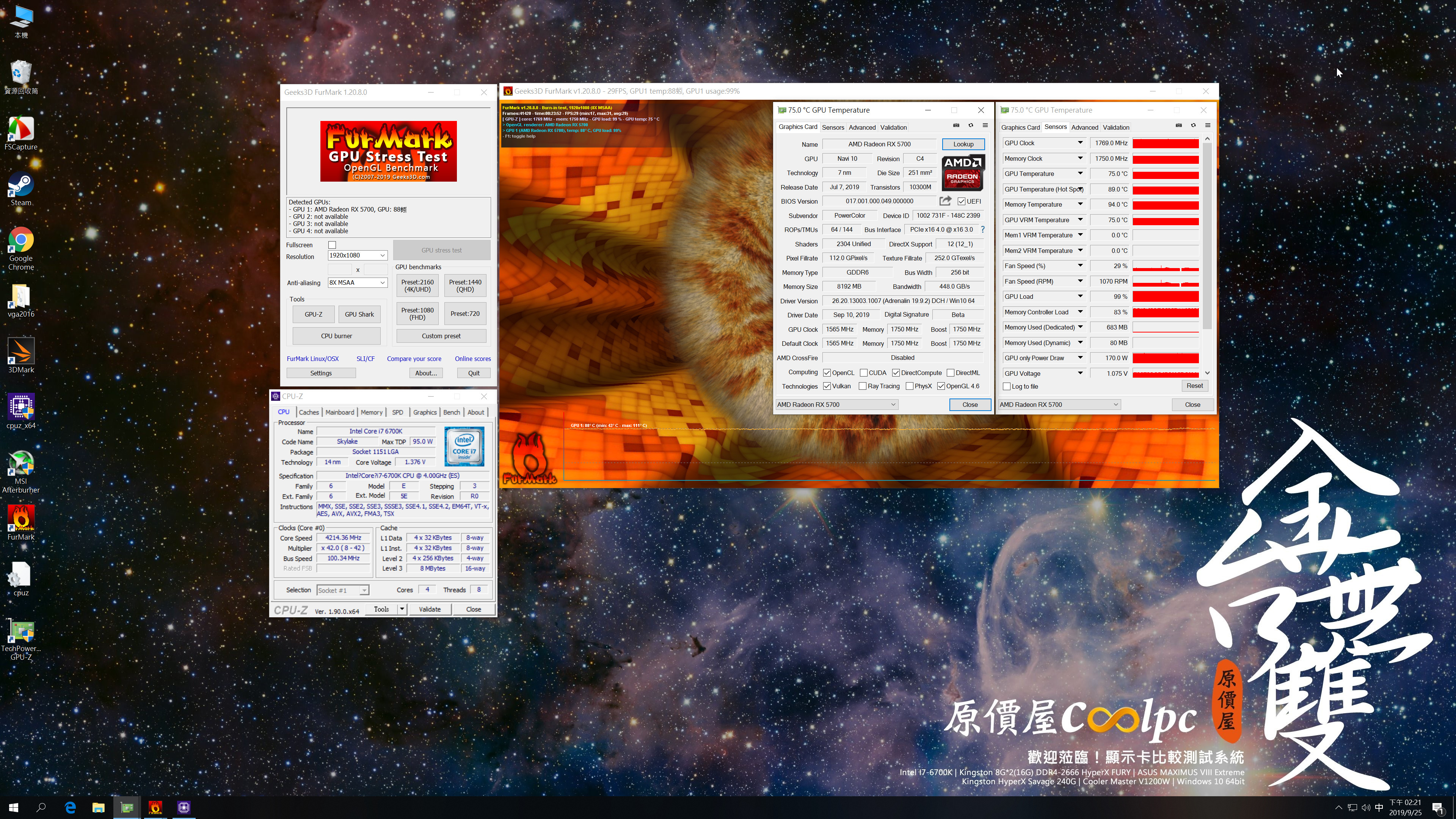Open Validation tab in GPU-Z Sensors window

1116,127
